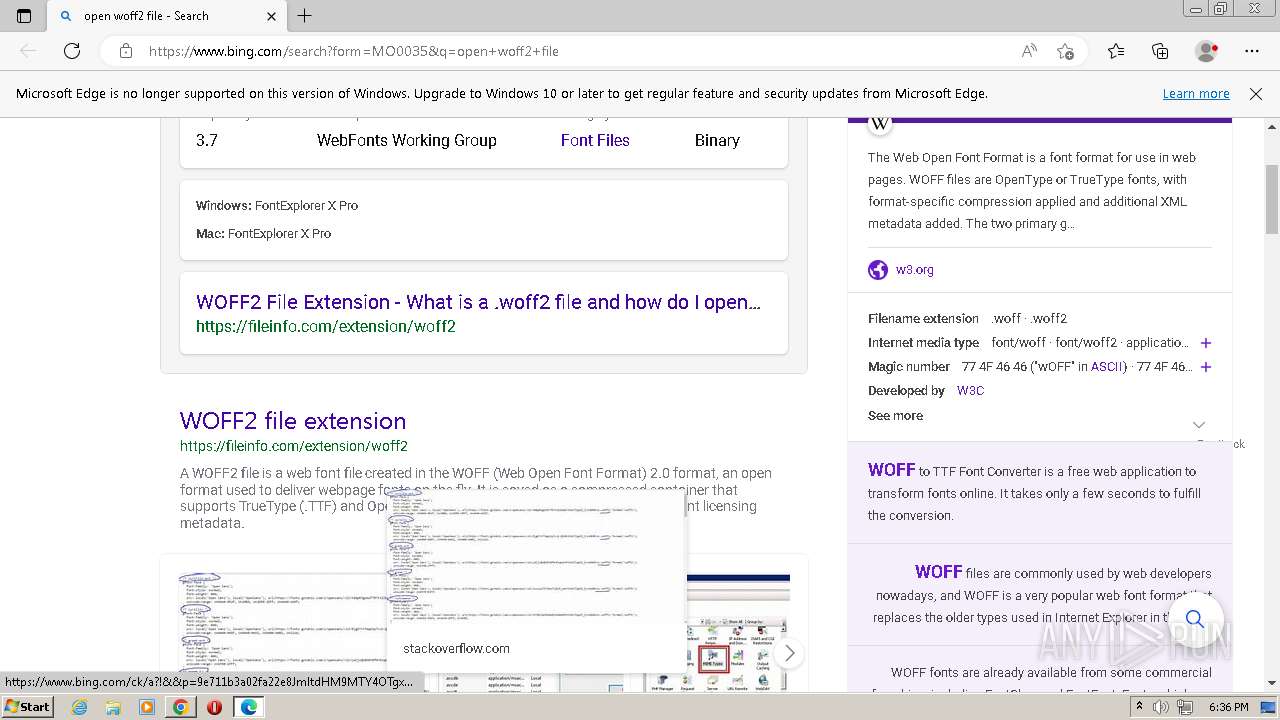
Task: Open the browser profile menu
Action: pos(1207,51)
